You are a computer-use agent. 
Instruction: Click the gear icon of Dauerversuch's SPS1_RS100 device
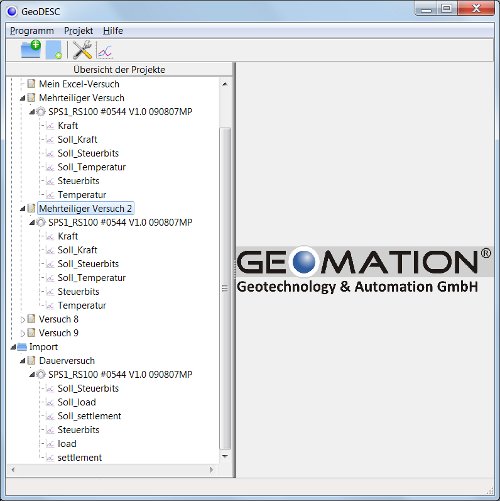(41, 375)
